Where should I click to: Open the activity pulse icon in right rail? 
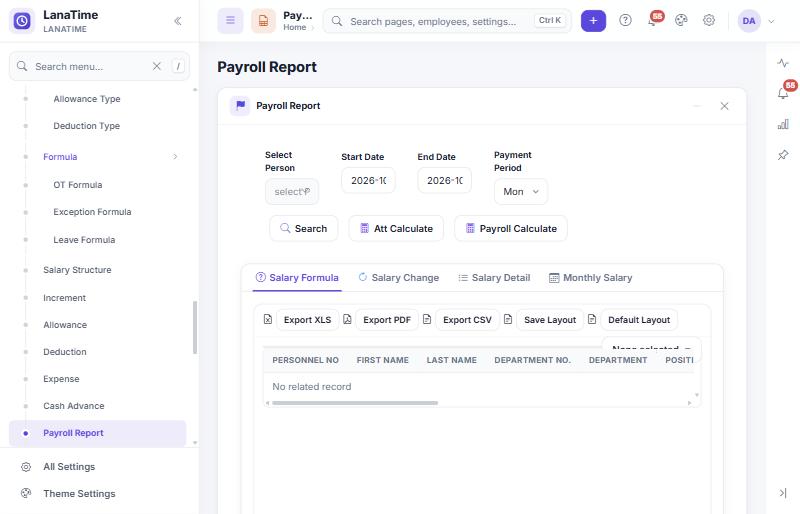(x=783, y=63)
